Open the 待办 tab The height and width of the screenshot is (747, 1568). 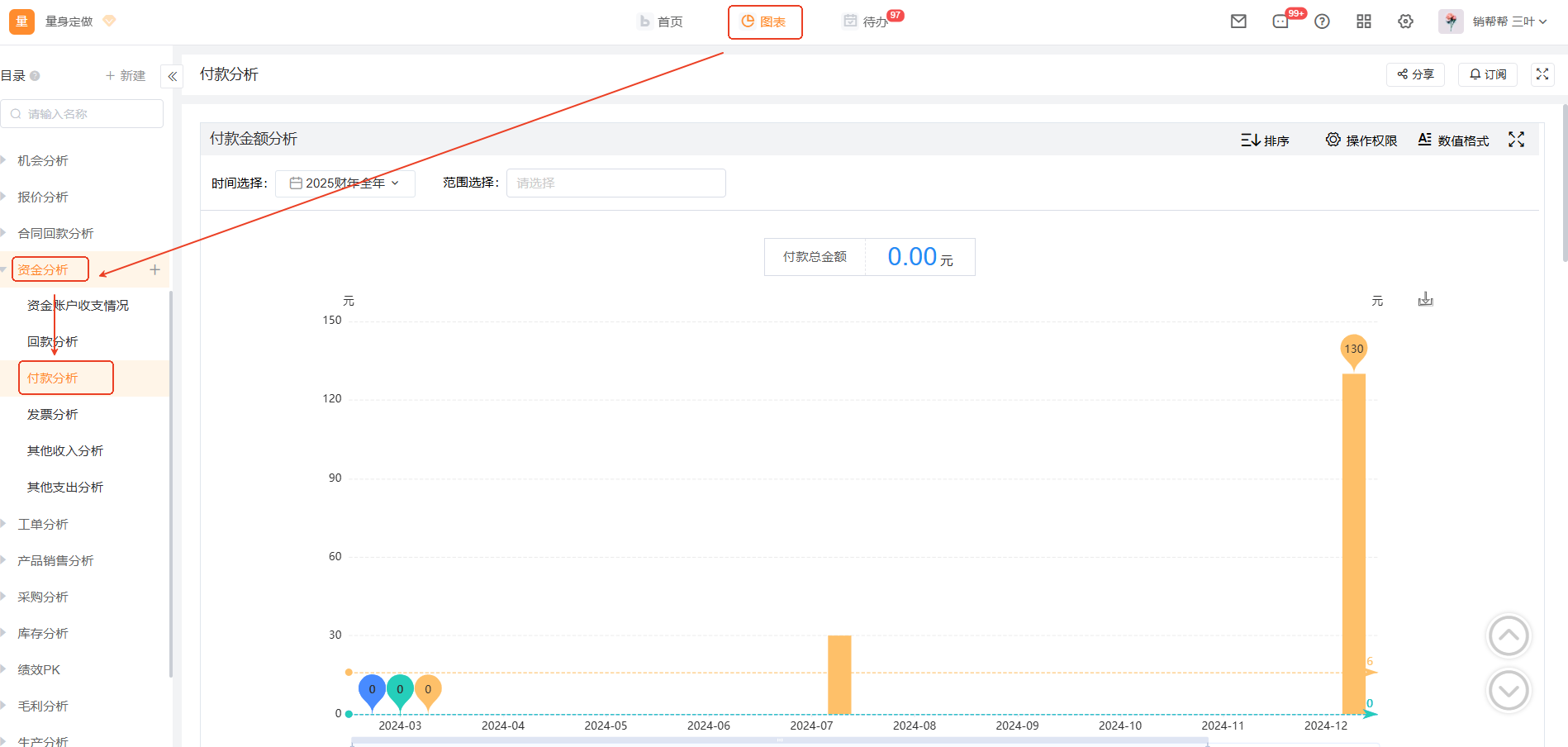click(866, 21)
